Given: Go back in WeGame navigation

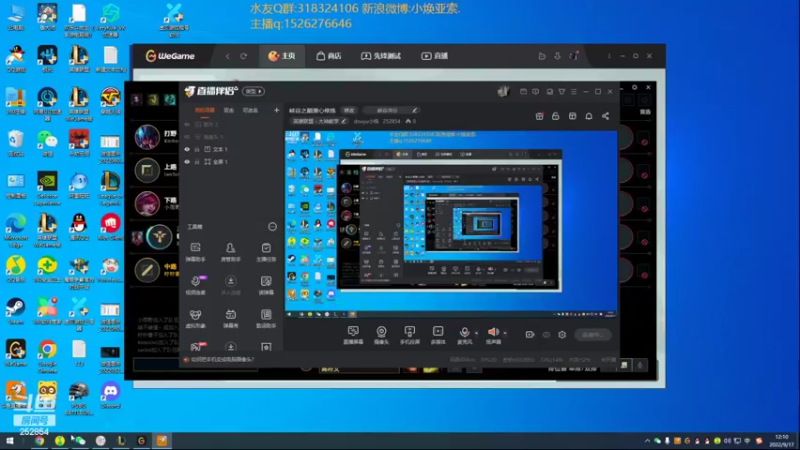Looking at the screenshot, I should [228, 56].
